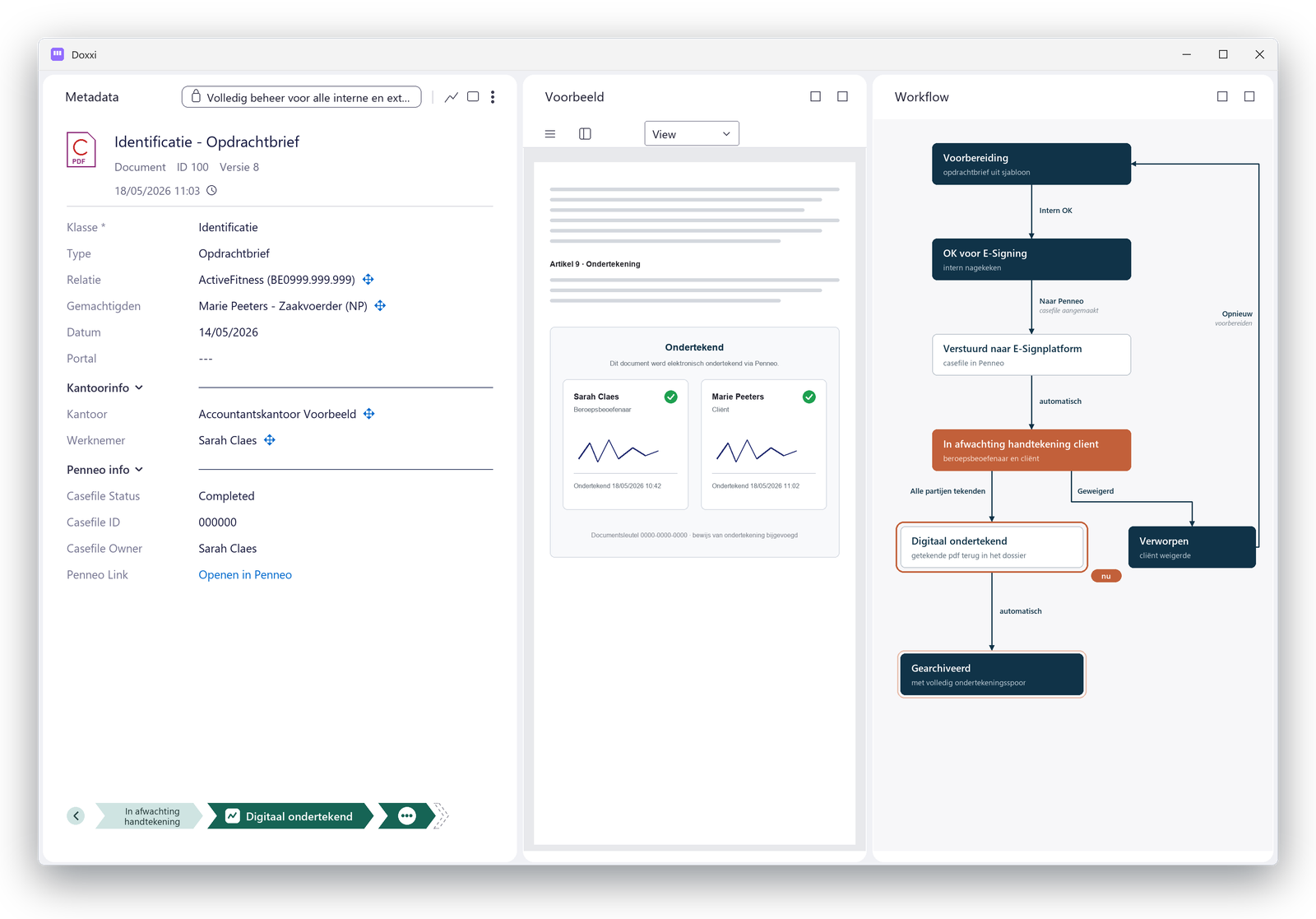1316x919 pixels.
Task: Collapse the Kantoorinfo section
Action: click(104, 388)
